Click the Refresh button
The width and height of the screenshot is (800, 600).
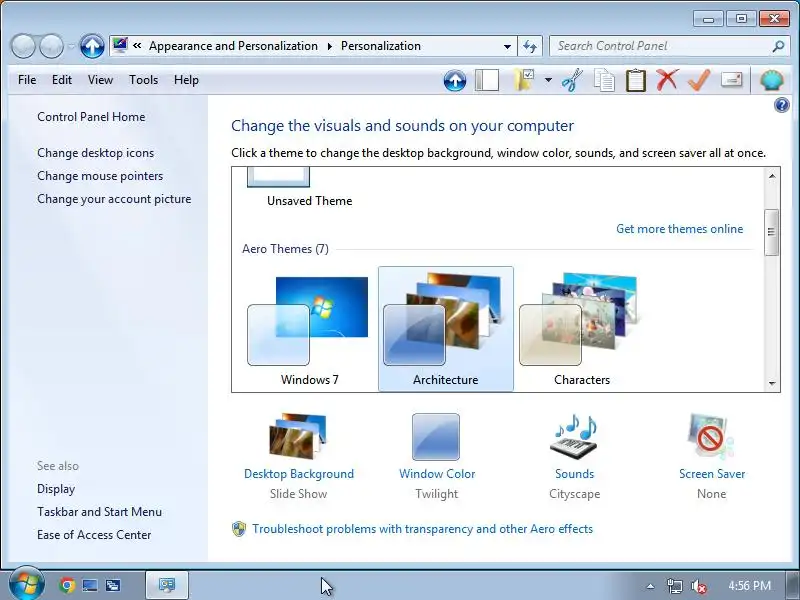pyautogui.click(x=530, y=46)
